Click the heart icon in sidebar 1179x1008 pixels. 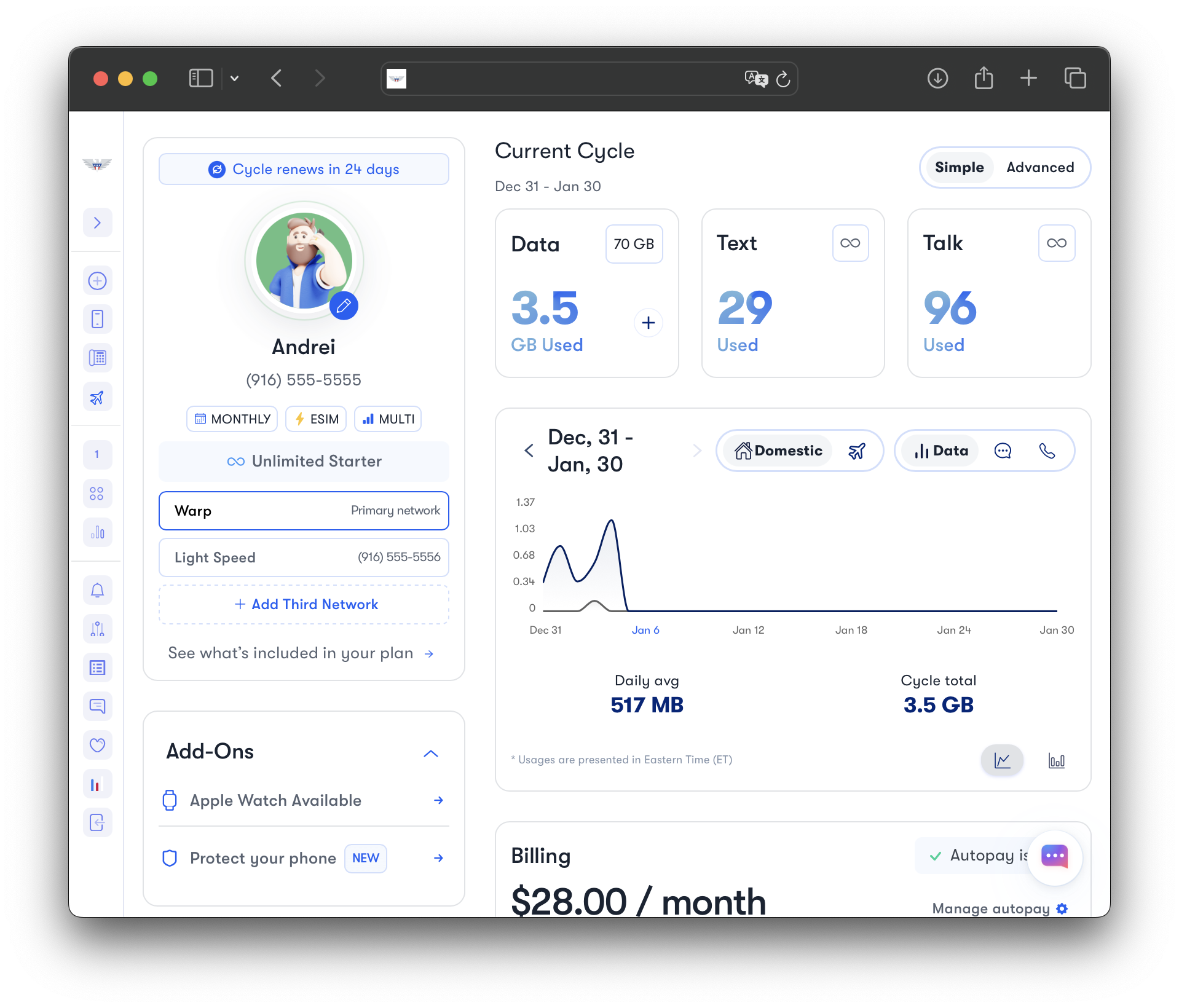point(97,745)
